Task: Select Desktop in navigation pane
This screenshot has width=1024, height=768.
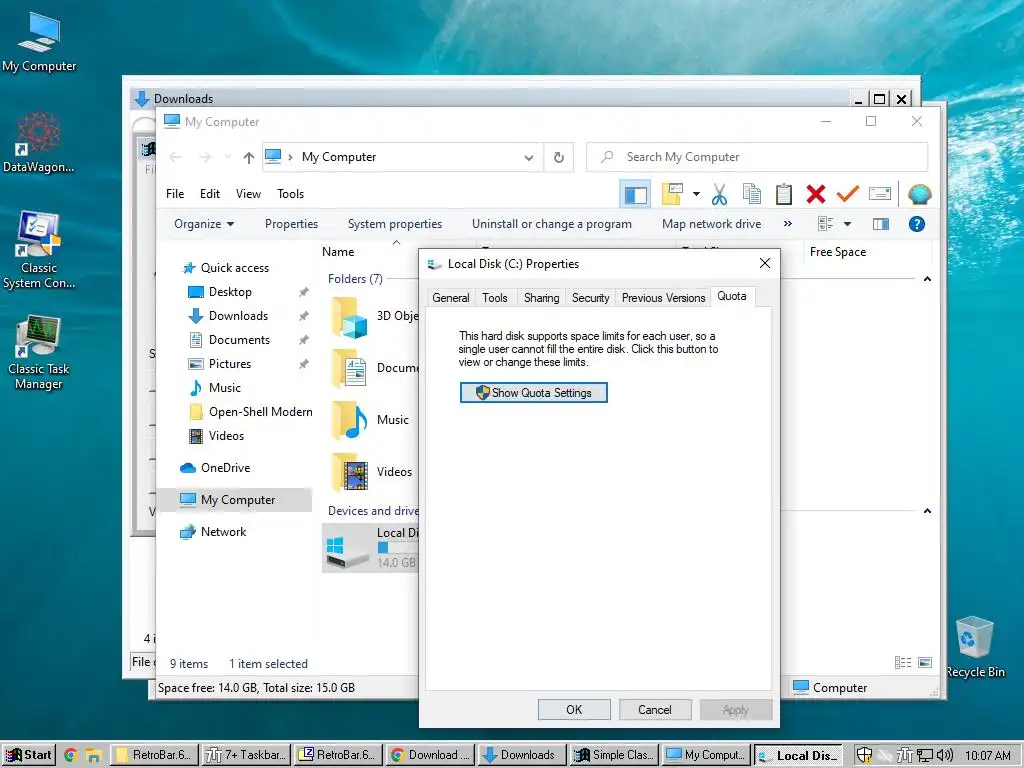Action: click(x=230, y=292)
